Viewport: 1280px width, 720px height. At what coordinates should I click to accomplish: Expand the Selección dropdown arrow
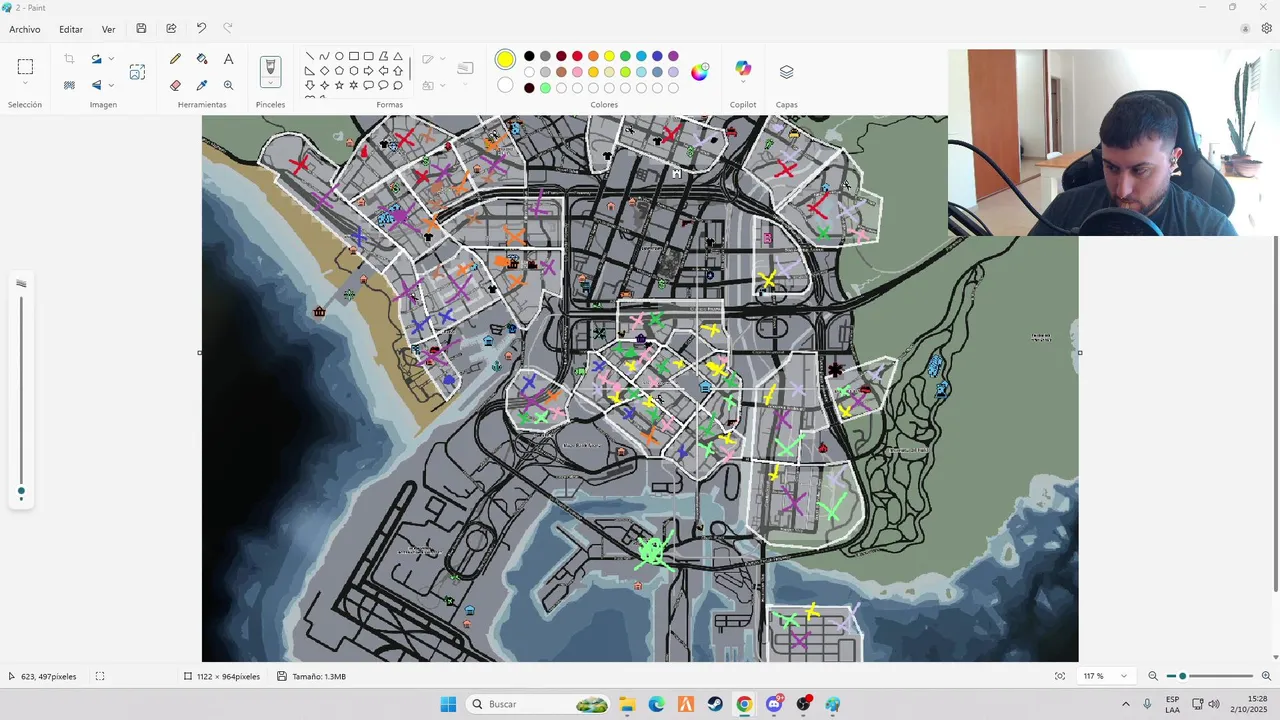click(x=25, y=84)
